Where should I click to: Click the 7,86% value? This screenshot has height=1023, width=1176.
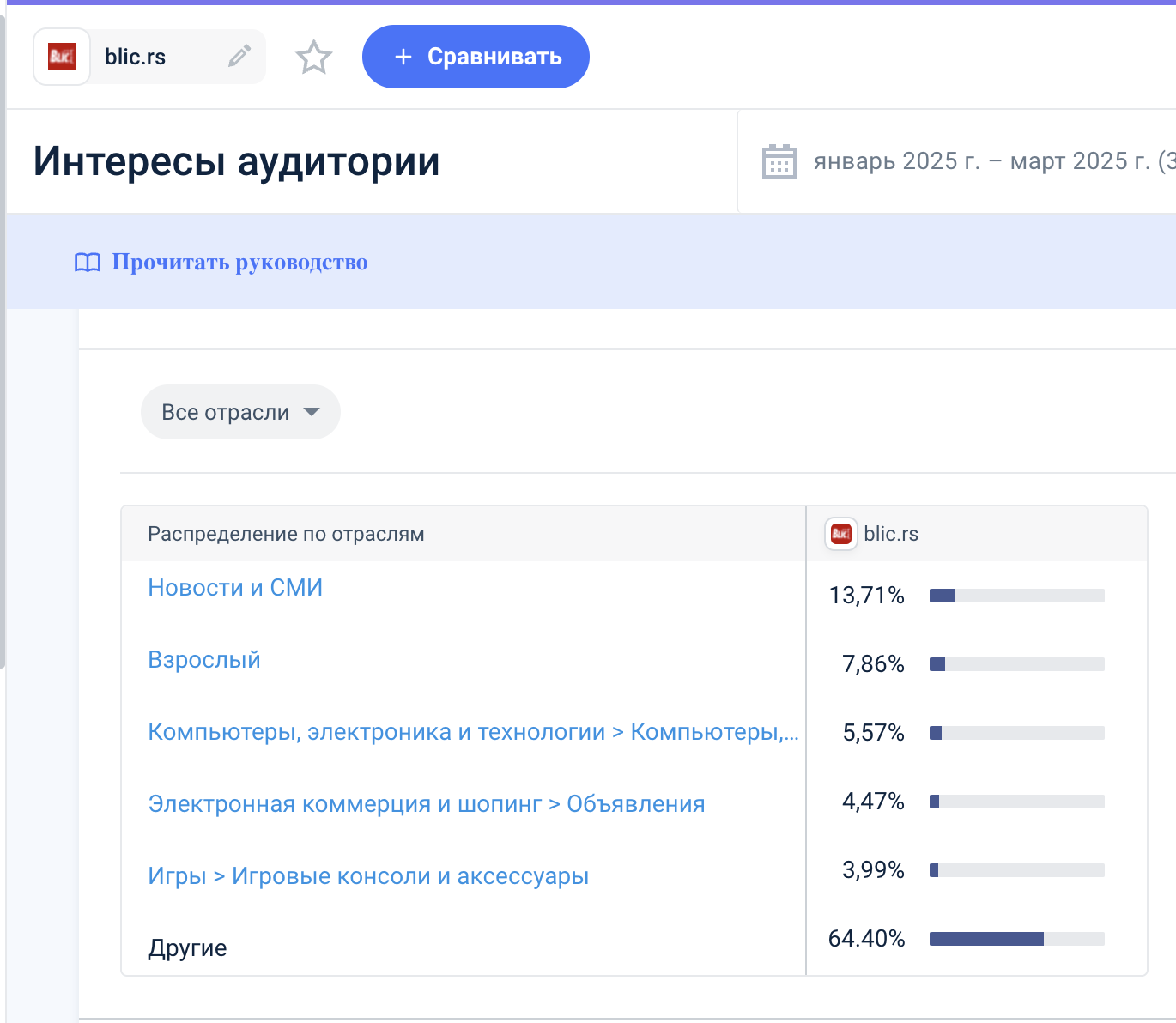click(874, 664)
